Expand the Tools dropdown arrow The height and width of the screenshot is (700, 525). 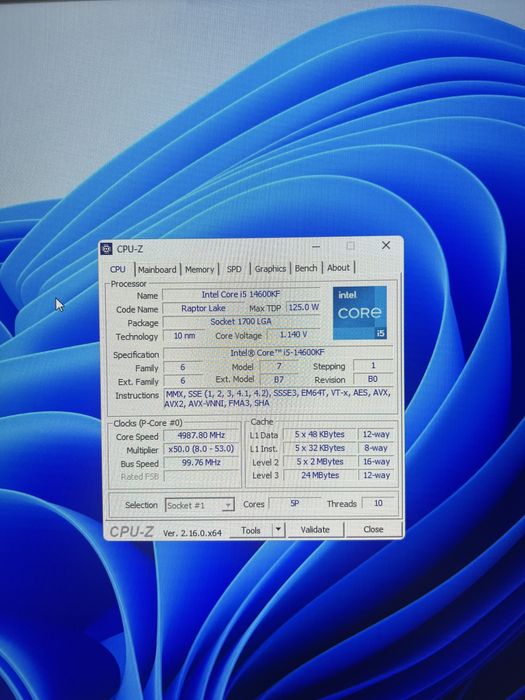278,529
